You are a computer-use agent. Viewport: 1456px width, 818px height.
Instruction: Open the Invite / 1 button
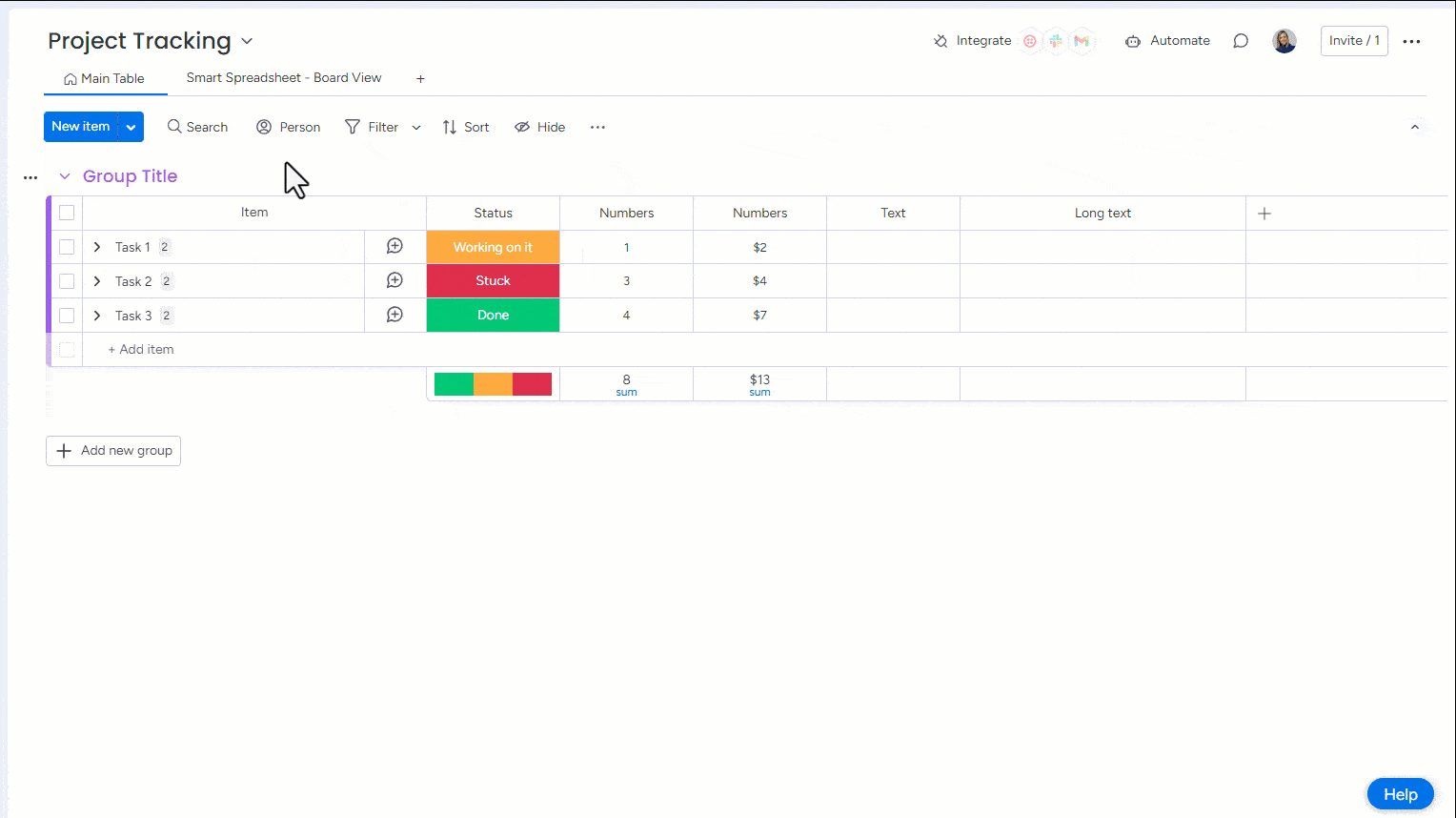tap(1353, 41)
